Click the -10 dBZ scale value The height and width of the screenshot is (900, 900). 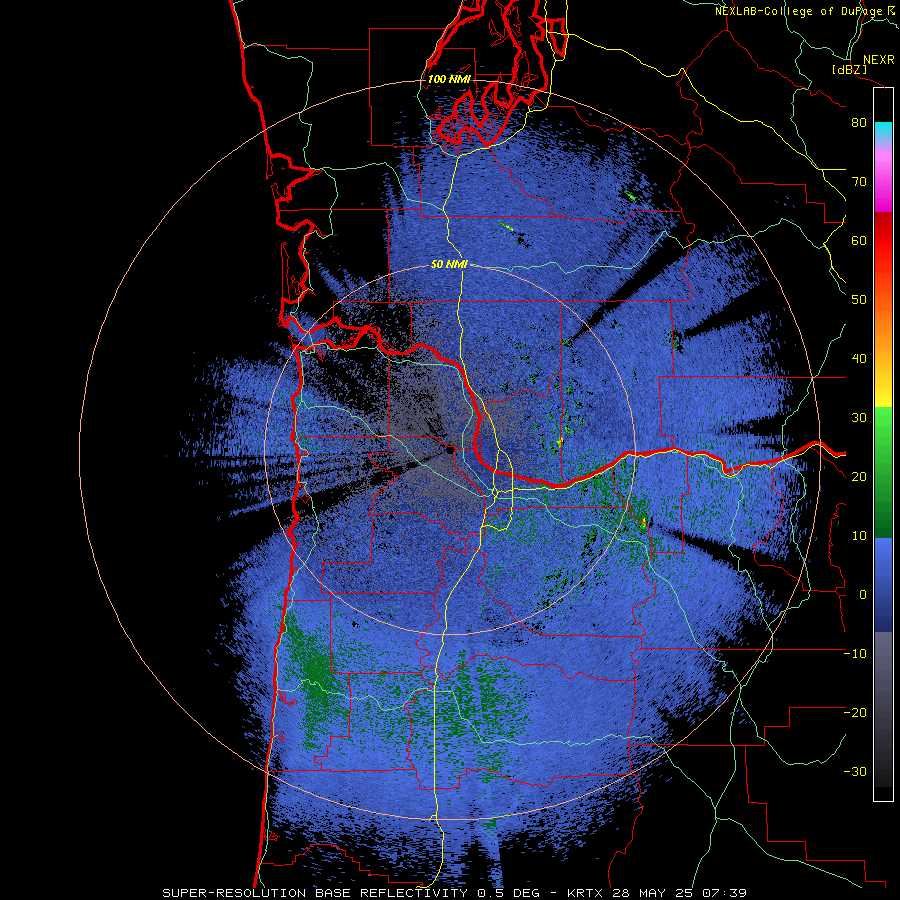pos(855,654)
